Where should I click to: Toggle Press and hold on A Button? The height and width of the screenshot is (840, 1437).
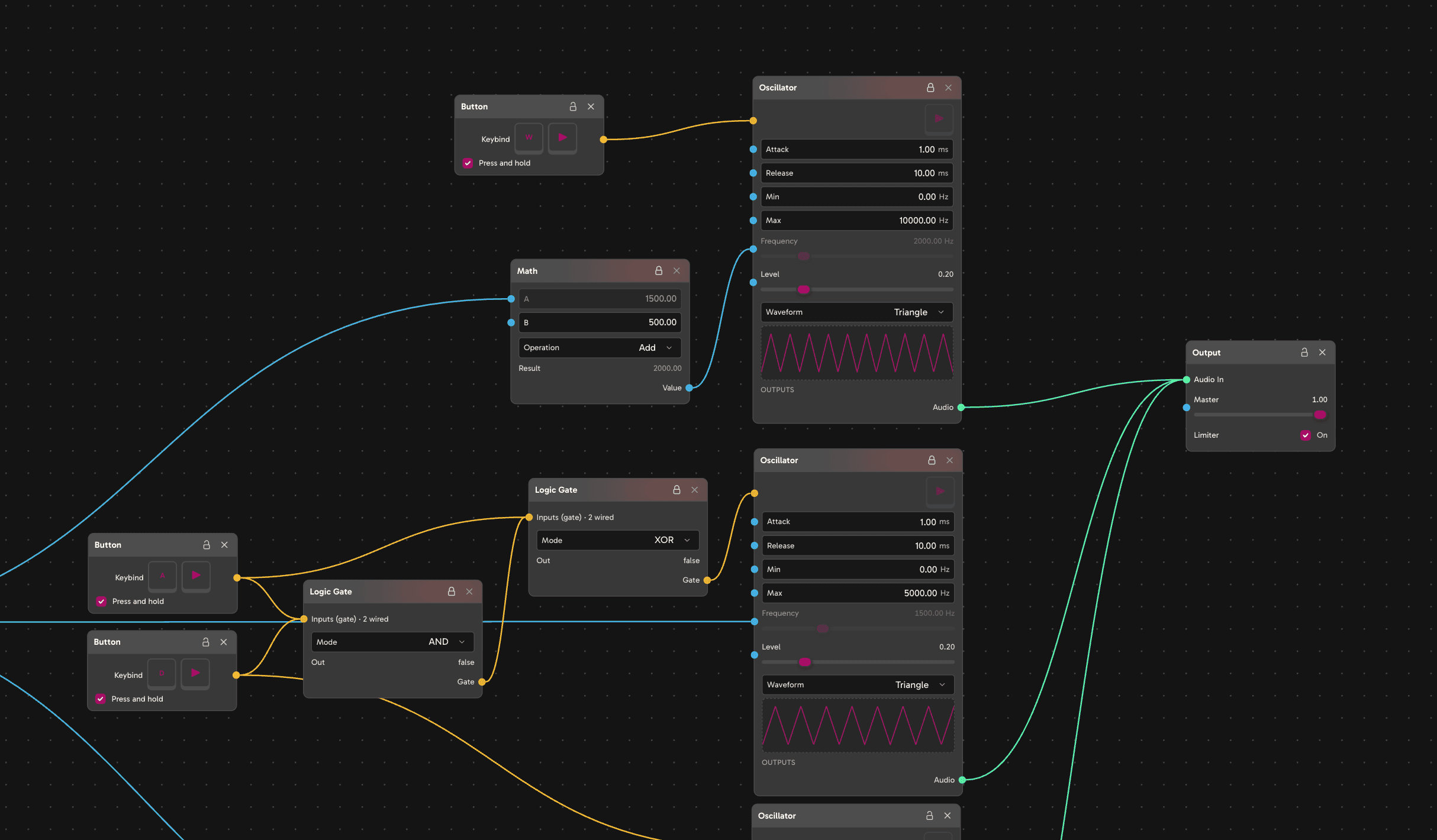pyautogui.click(x=101, y=602)
